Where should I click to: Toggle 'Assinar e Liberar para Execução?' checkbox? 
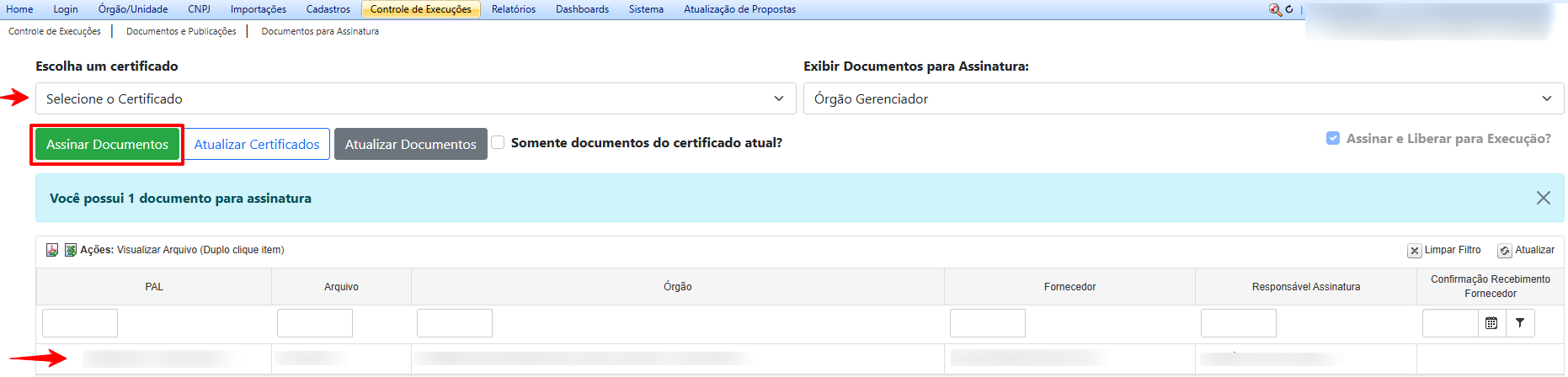pyautogui.click(x=1333, y=139)
